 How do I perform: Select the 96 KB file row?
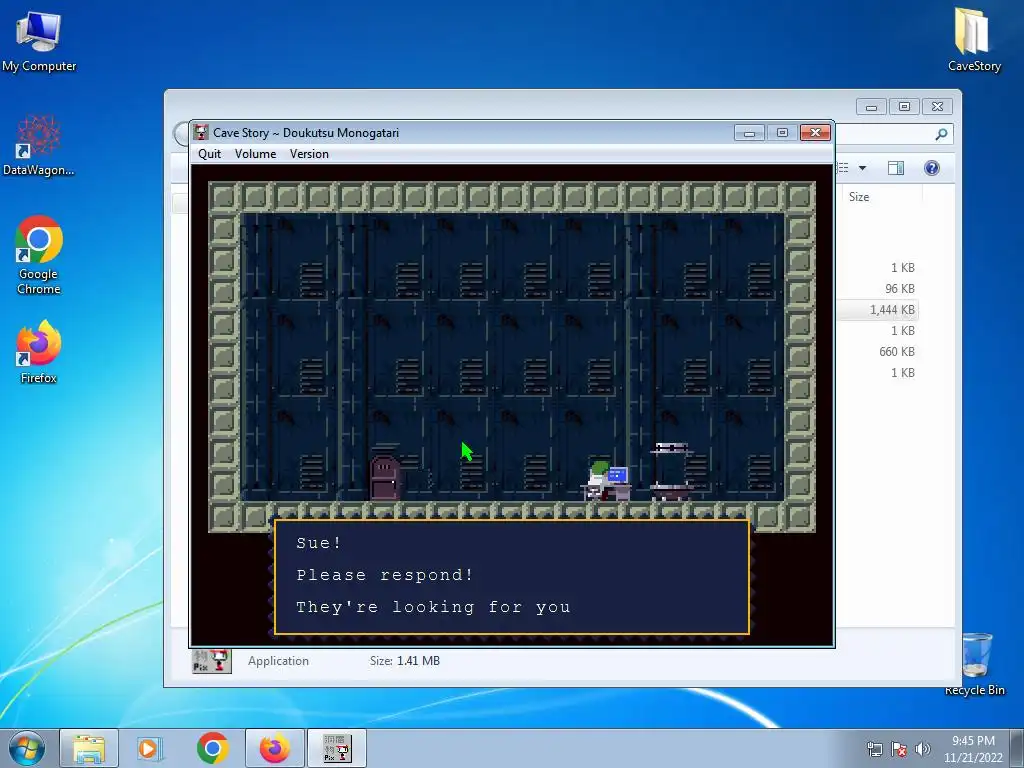point(877,289)
